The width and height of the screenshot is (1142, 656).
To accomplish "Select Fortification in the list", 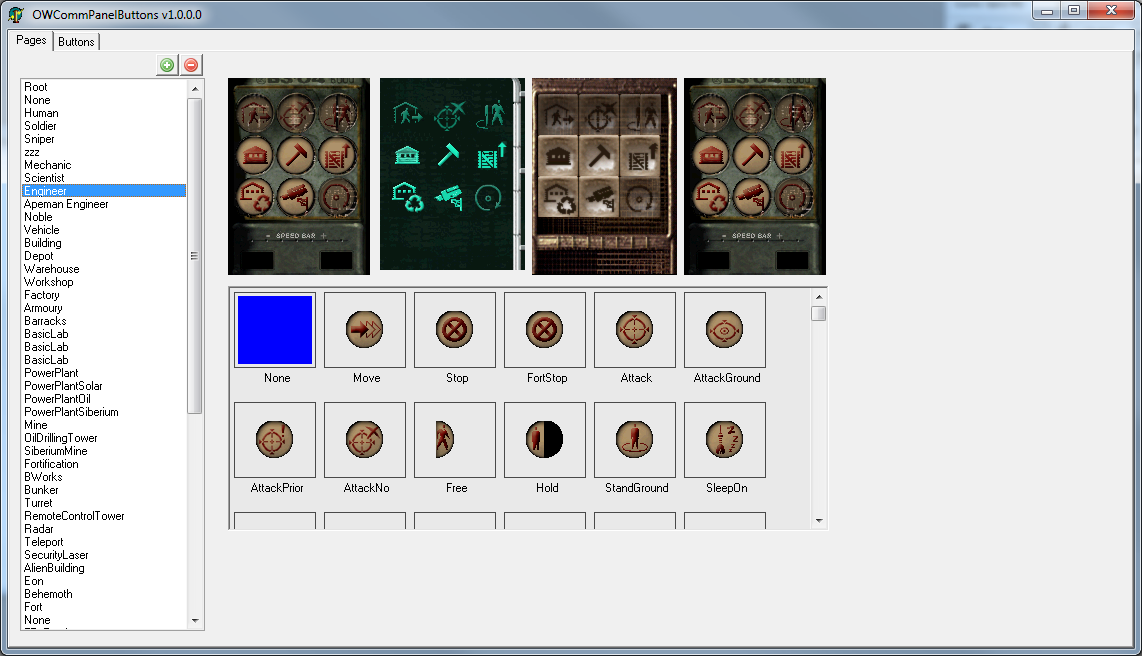I will [104, 464].
